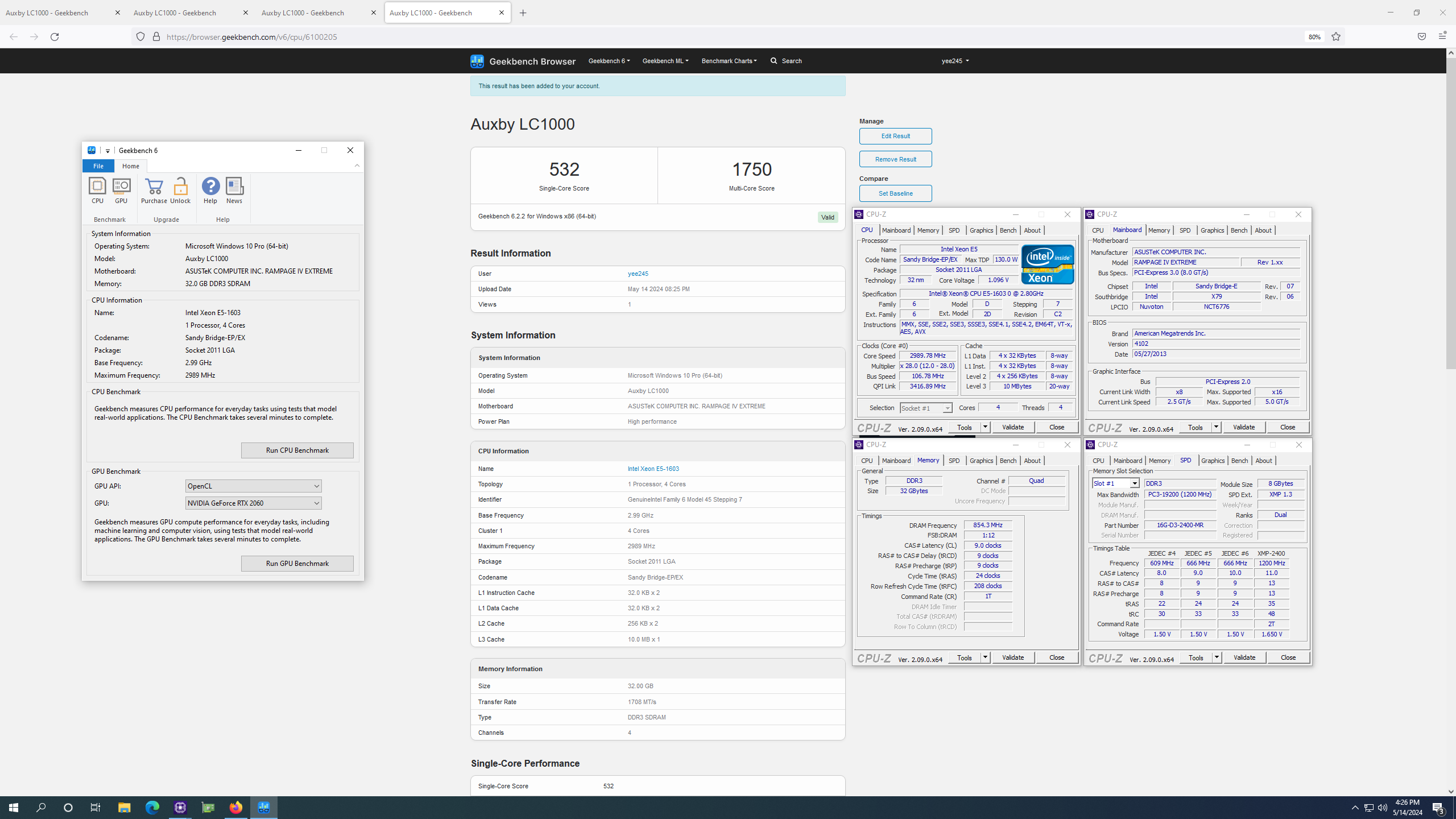This screenshot has width=1456, height=819.
Task: Open the Purchase cart icon in Geekbench
Action: pyautogui.click(x=154, y=191)
